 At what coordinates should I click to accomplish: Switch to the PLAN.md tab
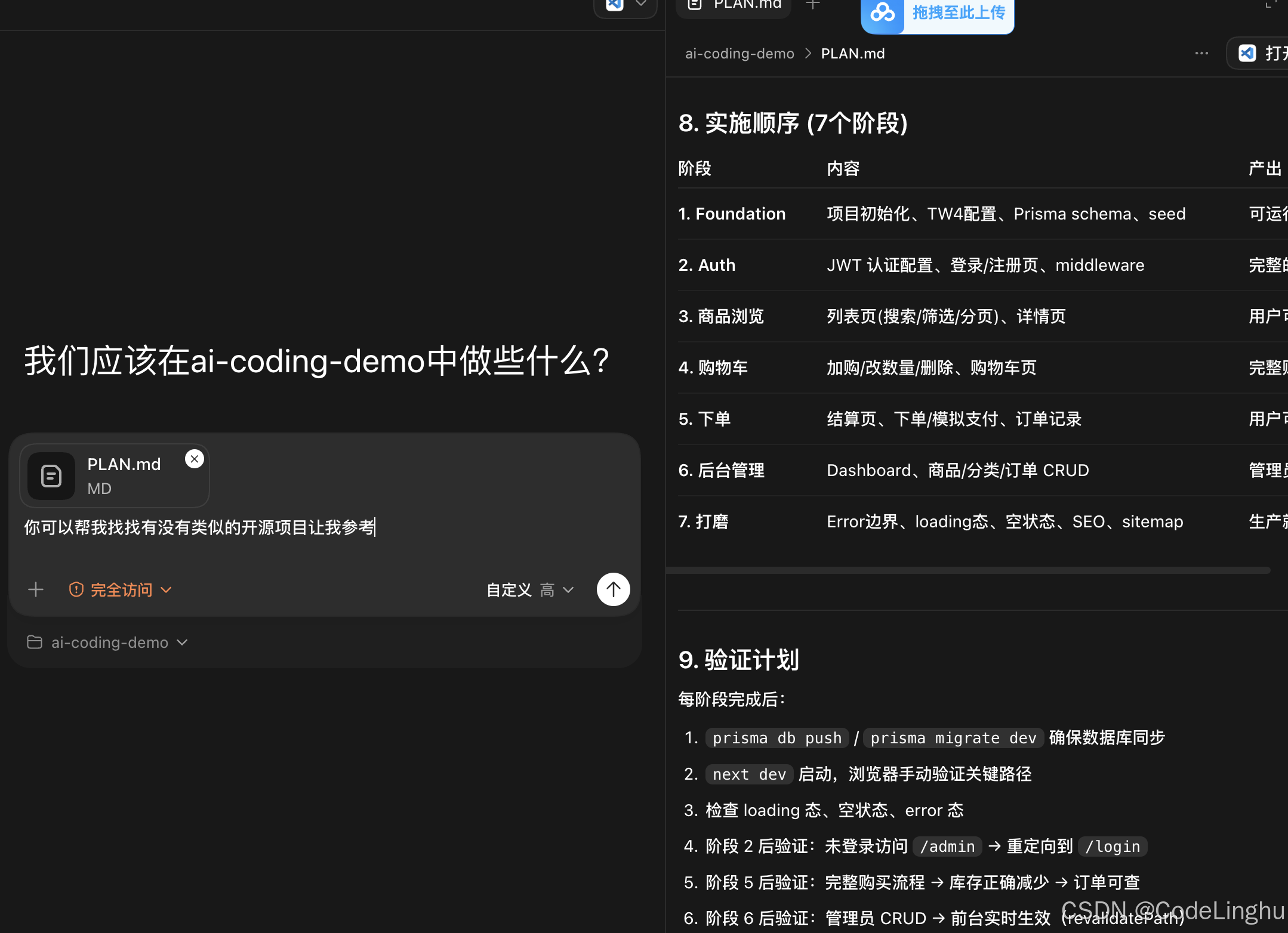[734, 5]
